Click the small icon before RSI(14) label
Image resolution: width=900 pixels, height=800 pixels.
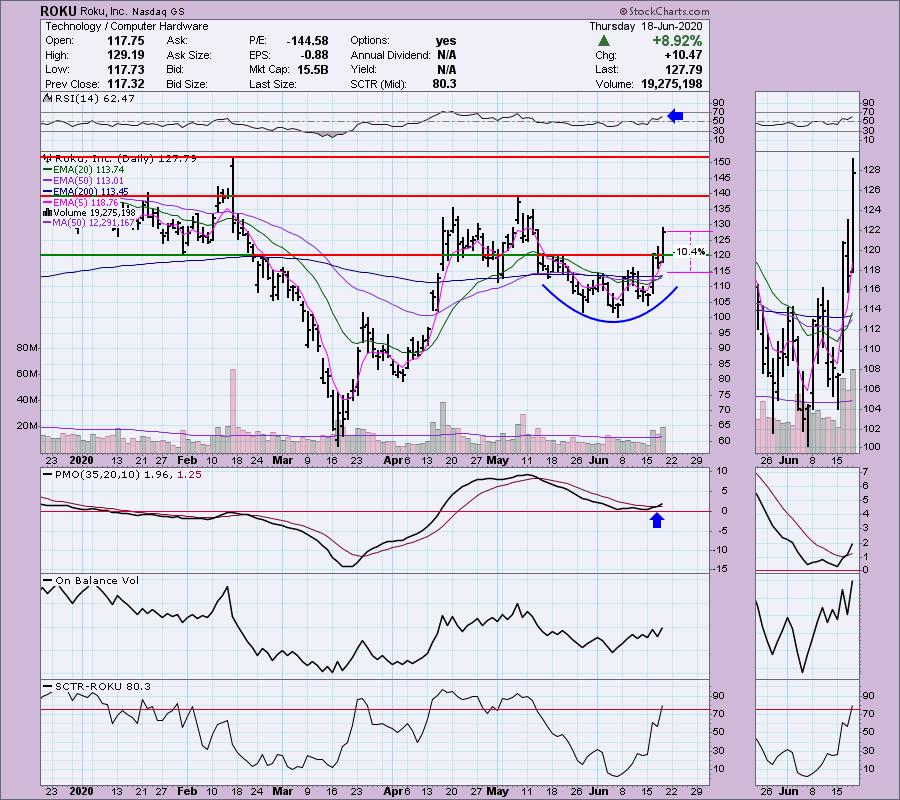coord(48,99)
